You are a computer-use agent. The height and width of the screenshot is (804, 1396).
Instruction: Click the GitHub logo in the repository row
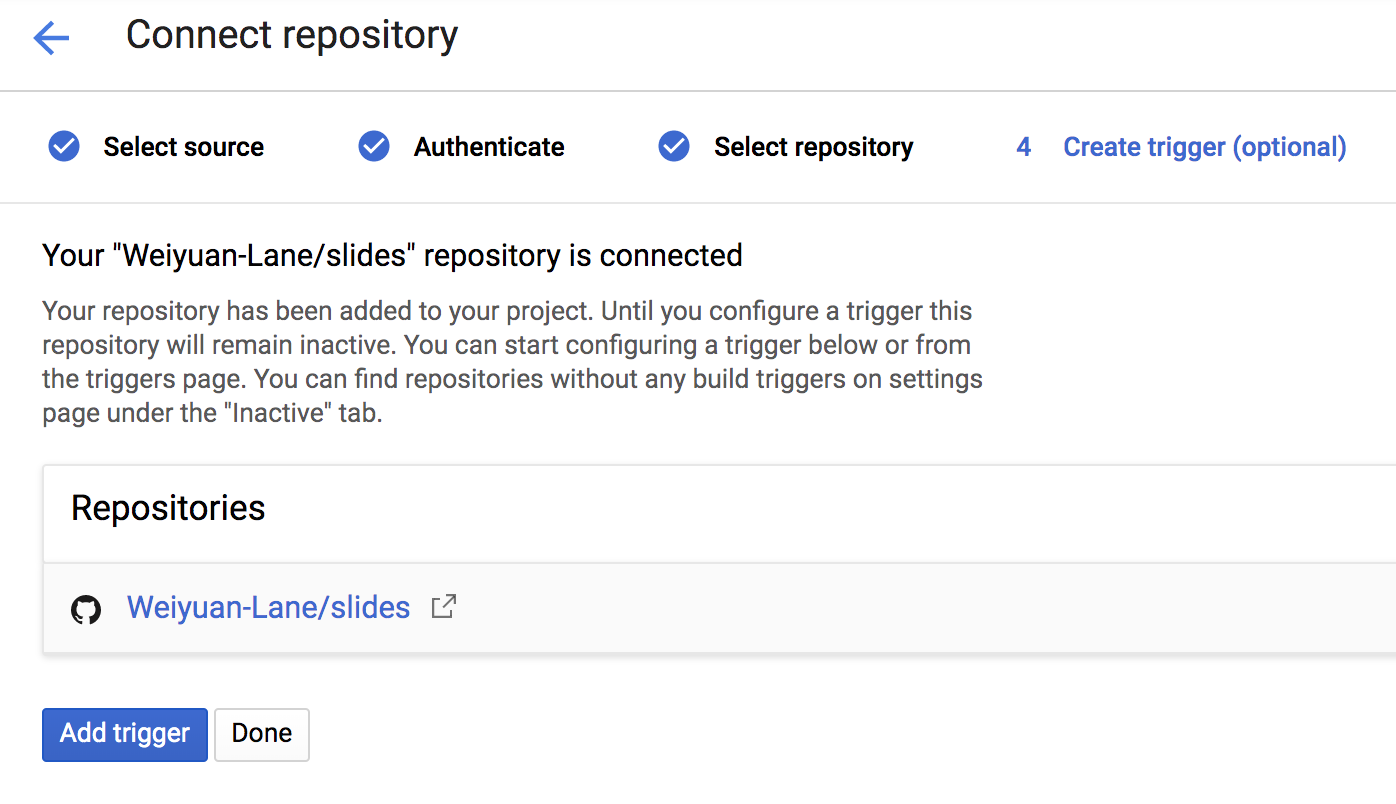(86, 609)
